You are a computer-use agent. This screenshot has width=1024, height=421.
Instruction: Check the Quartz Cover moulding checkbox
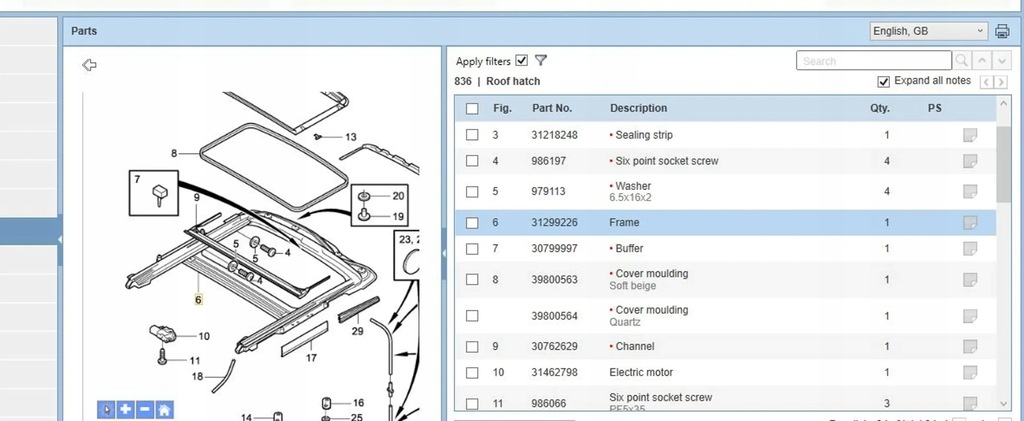[x=472, y=316]
